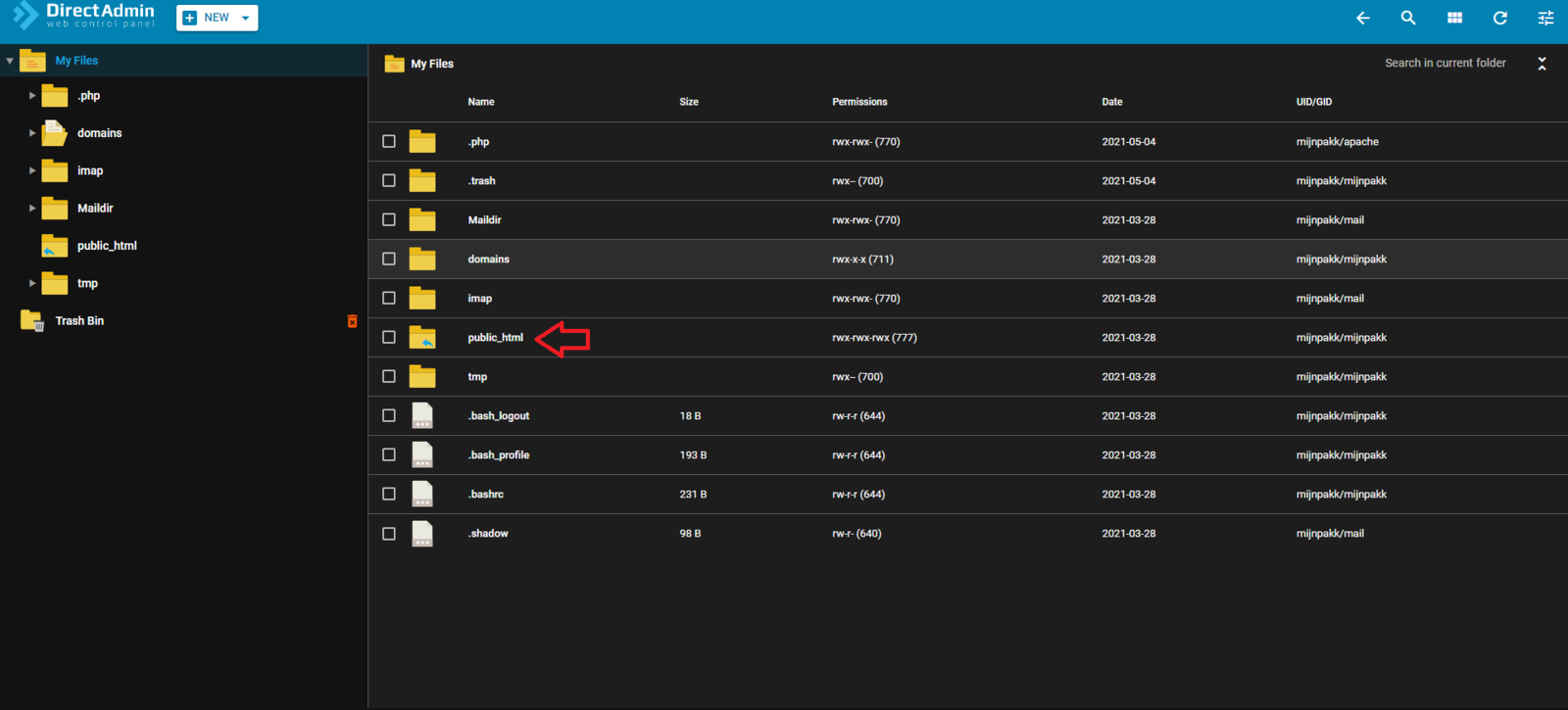Open .php in the sidebar tree

pyautogui.click(x=88, y=96)
